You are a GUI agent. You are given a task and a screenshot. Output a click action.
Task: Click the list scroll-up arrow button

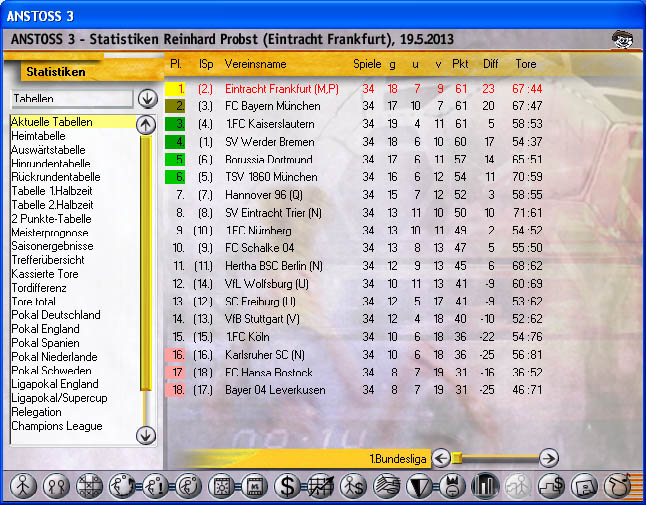[146, 125]
